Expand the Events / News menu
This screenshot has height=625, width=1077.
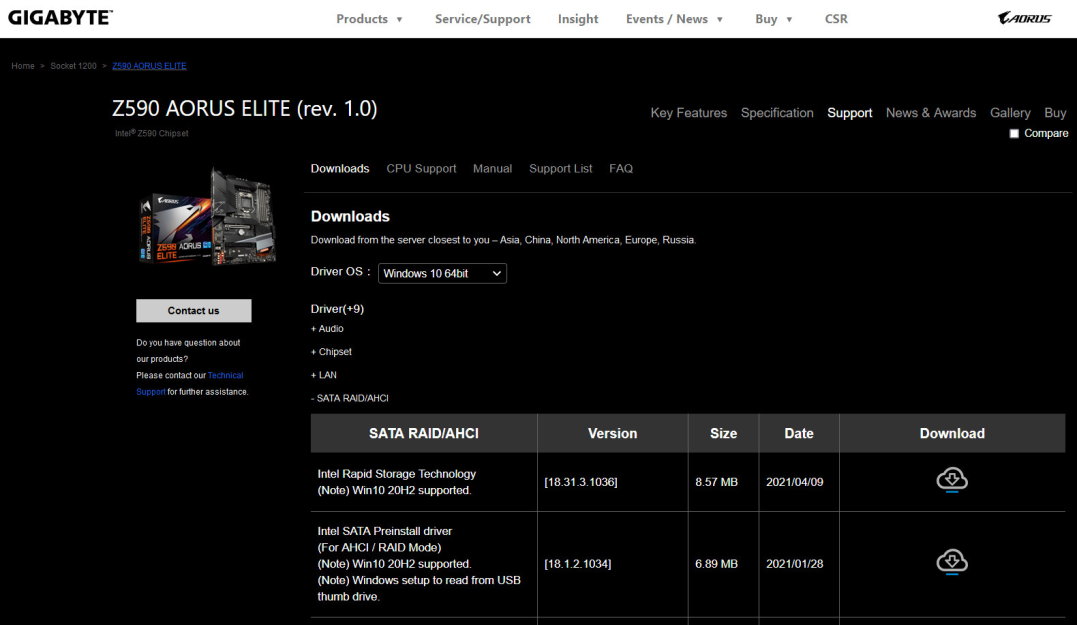point(674,19)
